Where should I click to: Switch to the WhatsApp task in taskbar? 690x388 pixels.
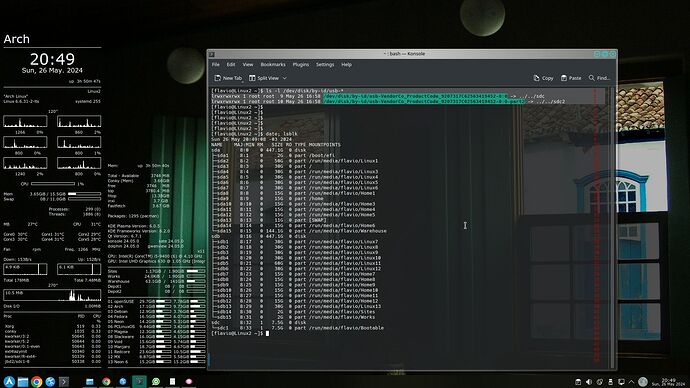point(156,381)
